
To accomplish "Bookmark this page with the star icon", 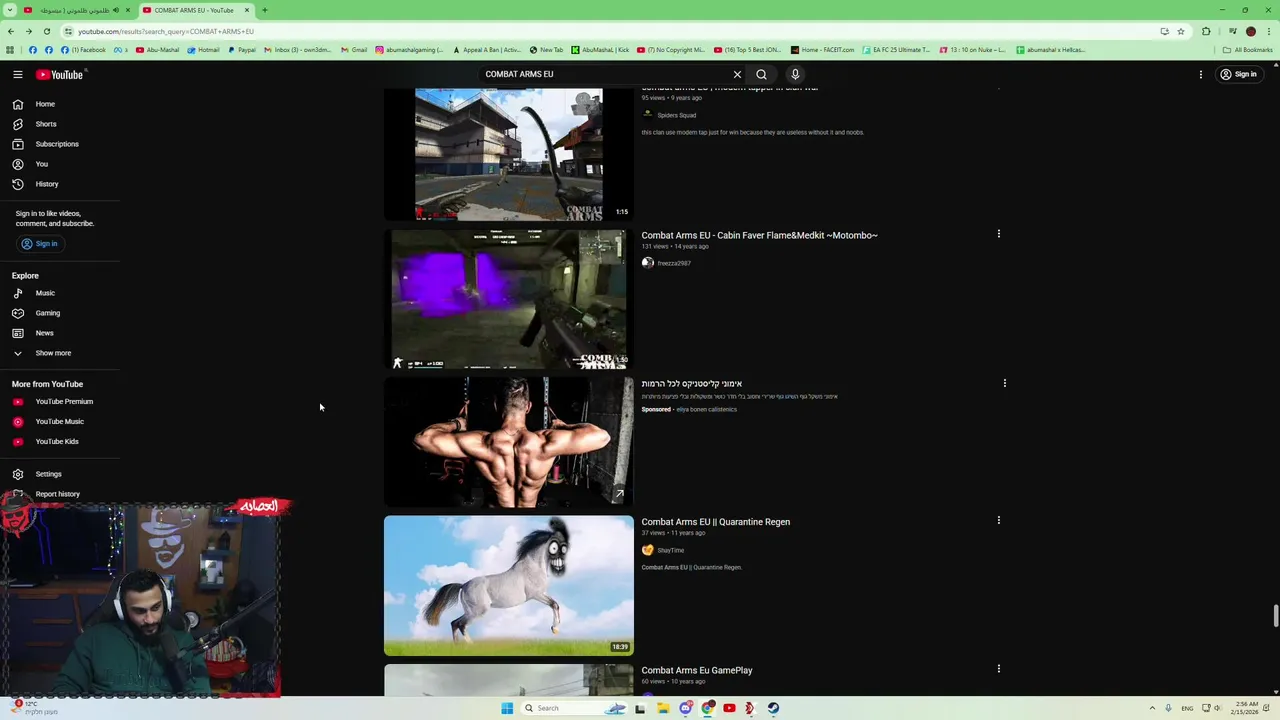I will point(1180,31).
